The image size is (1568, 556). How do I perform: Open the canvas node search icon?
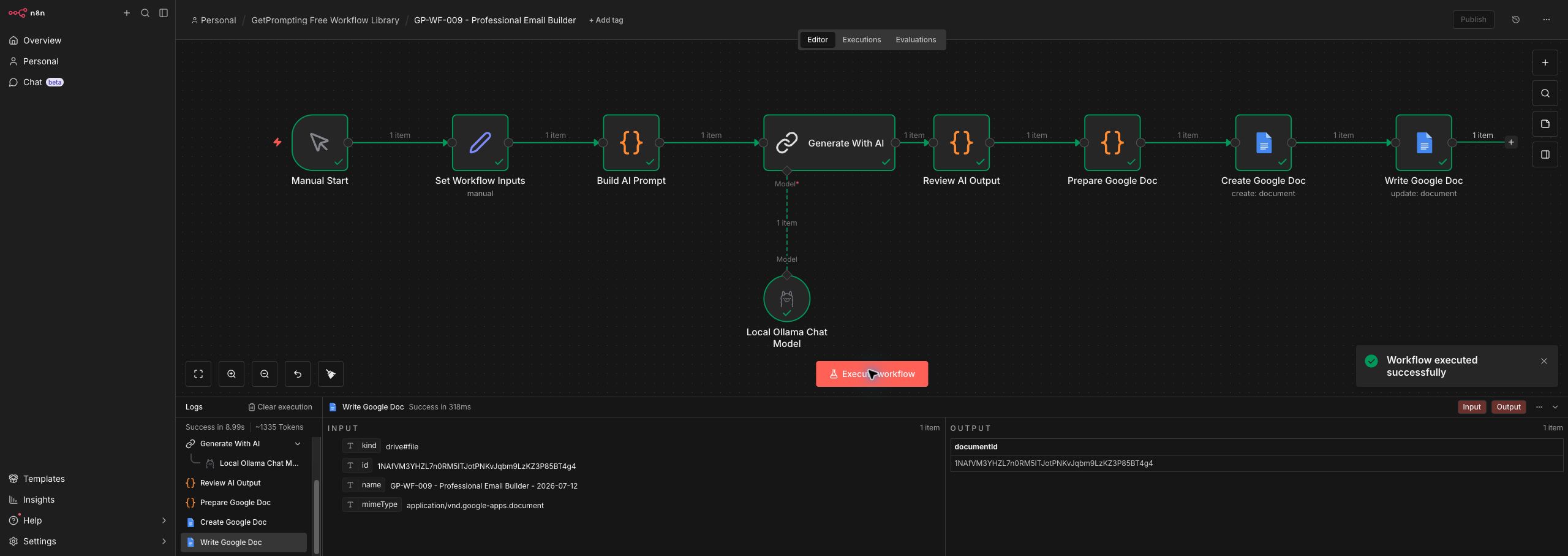(1545, 93)
